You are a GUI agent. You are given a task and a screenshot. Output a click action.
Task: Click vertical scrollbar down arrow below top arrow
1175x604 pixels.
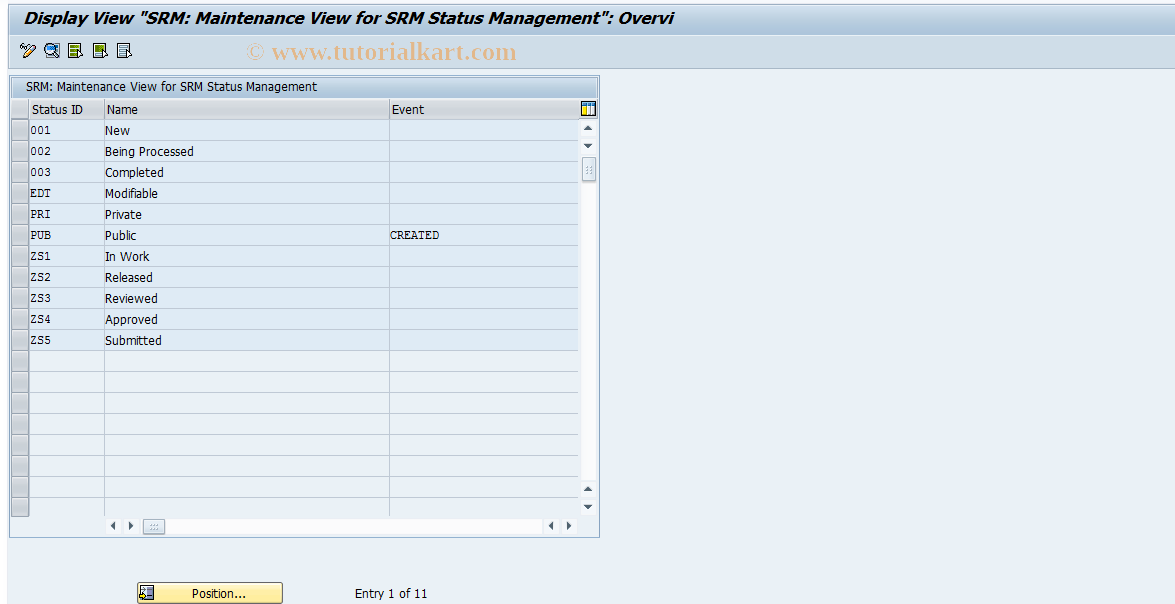(588, 145)
